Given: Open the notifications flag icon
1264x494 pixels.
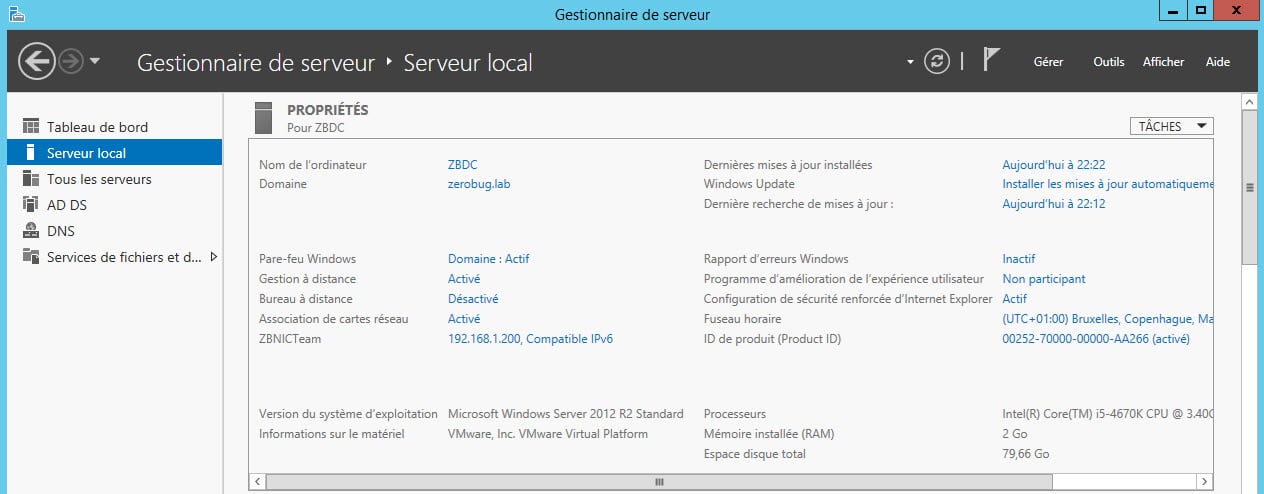Looking at the screenshot, I should 991,61.
